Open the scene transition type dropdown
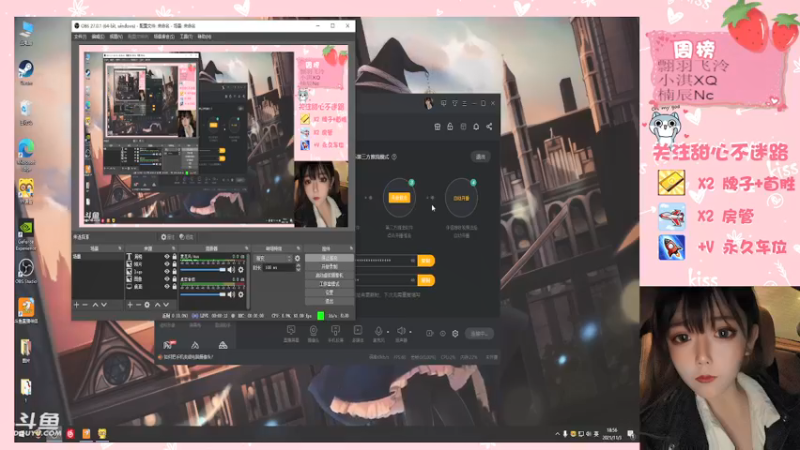The width and height of the screenshot is (800, 450). click(x=273, y=258)
